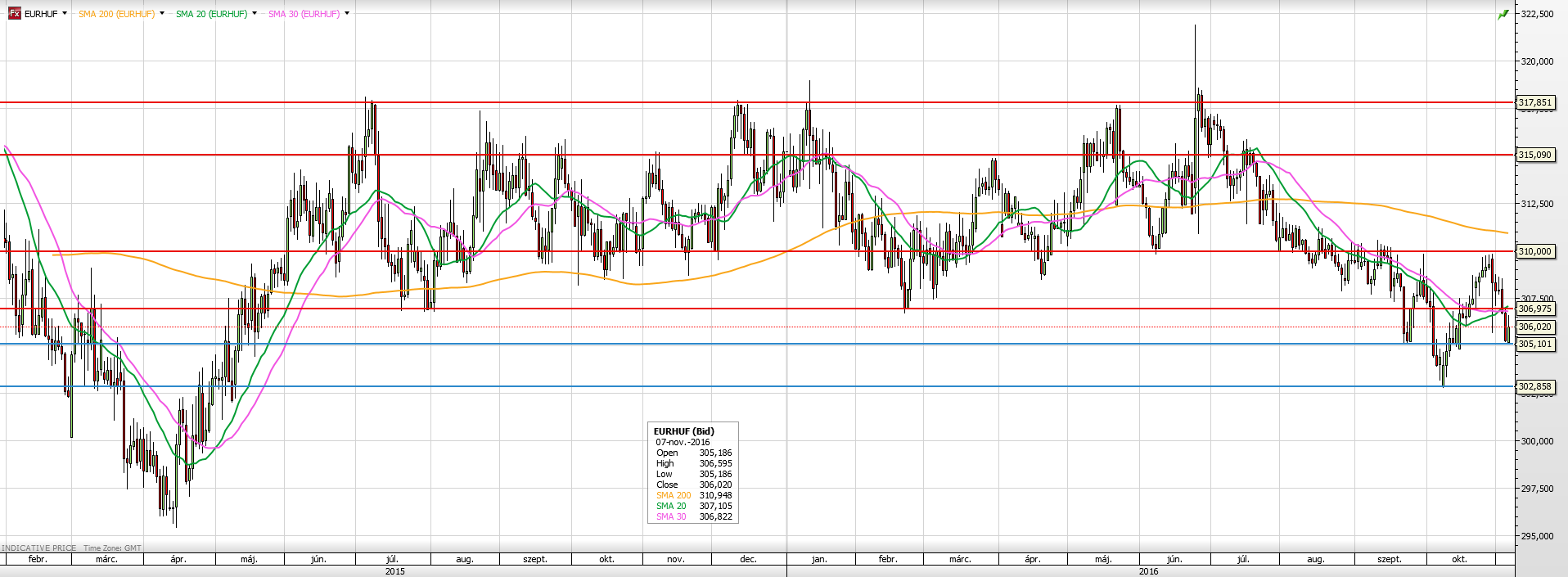1568x577 pixels.
Task: Click the orange SMA 200 (EURHUF) label
Action: [116, 14]
